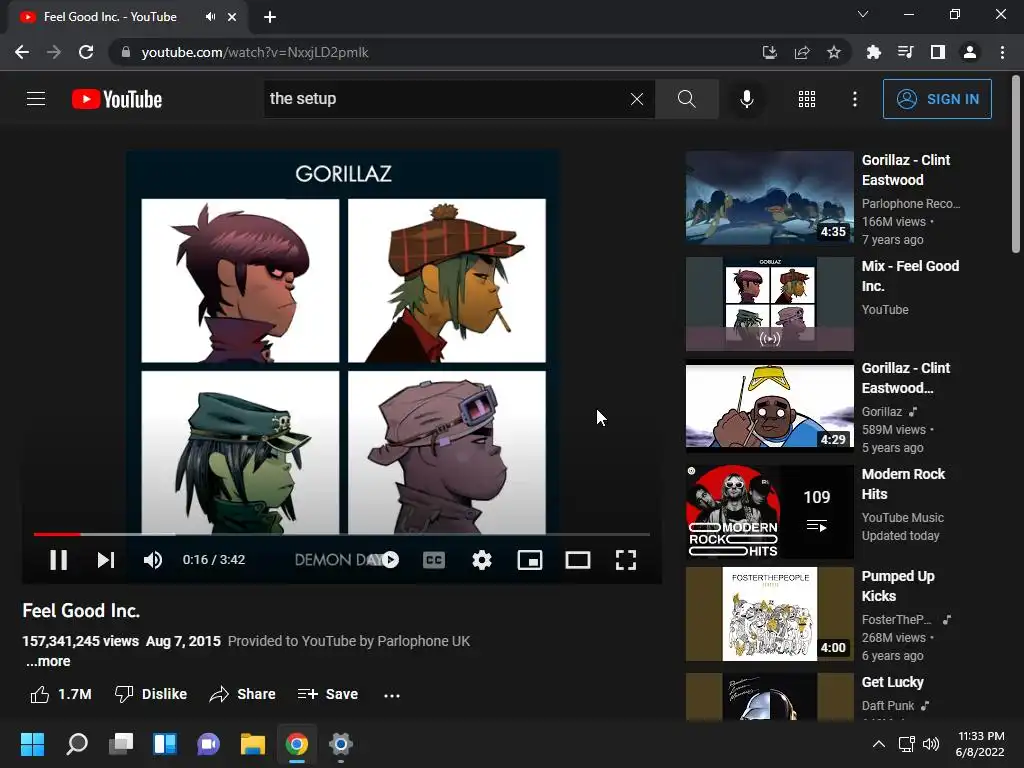
Task: Open Pumped Up Kicks video thumbnail
Action: pyautogui.click(x=769, y=614)
